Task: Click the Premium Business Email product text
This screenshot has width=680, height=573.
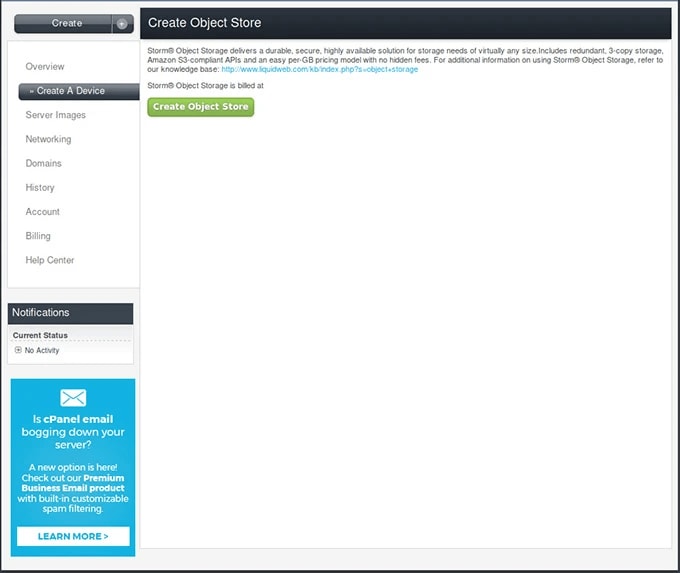Action: point(73,483)
